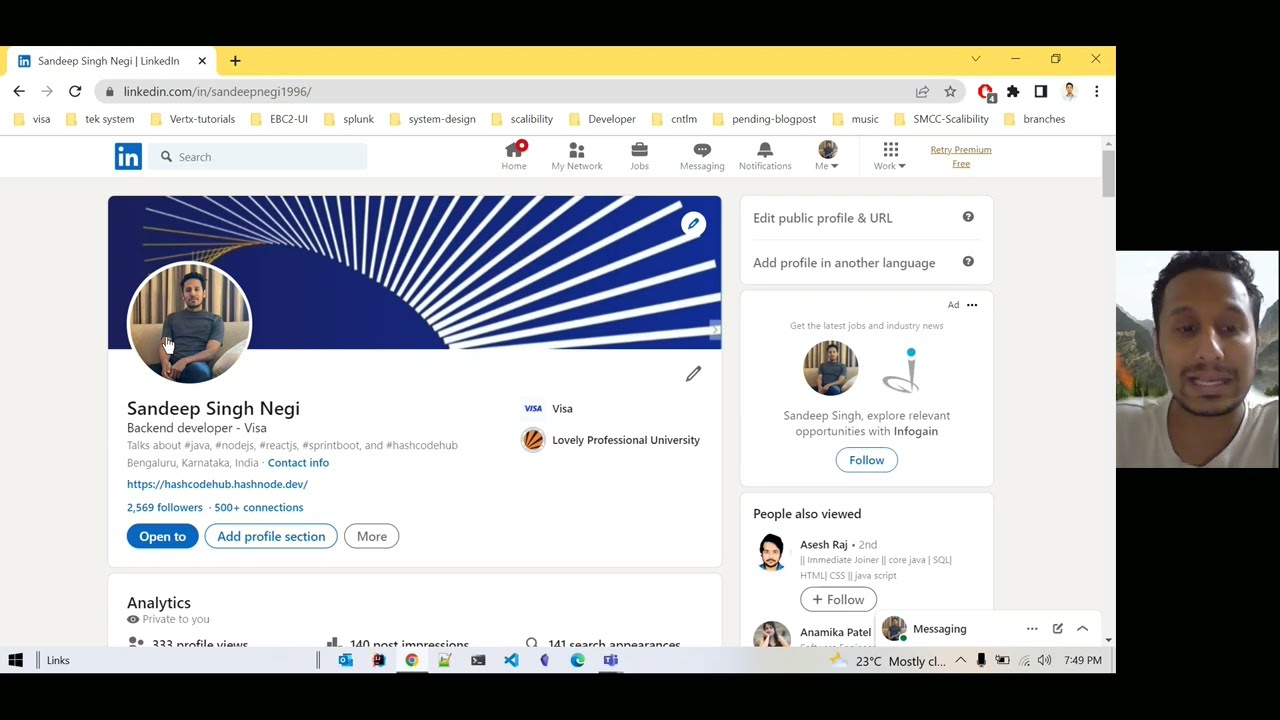Viewport: 1280px width, 720px height.
Task: Open Anamika Patel's profile
Action: pos(835,632)
